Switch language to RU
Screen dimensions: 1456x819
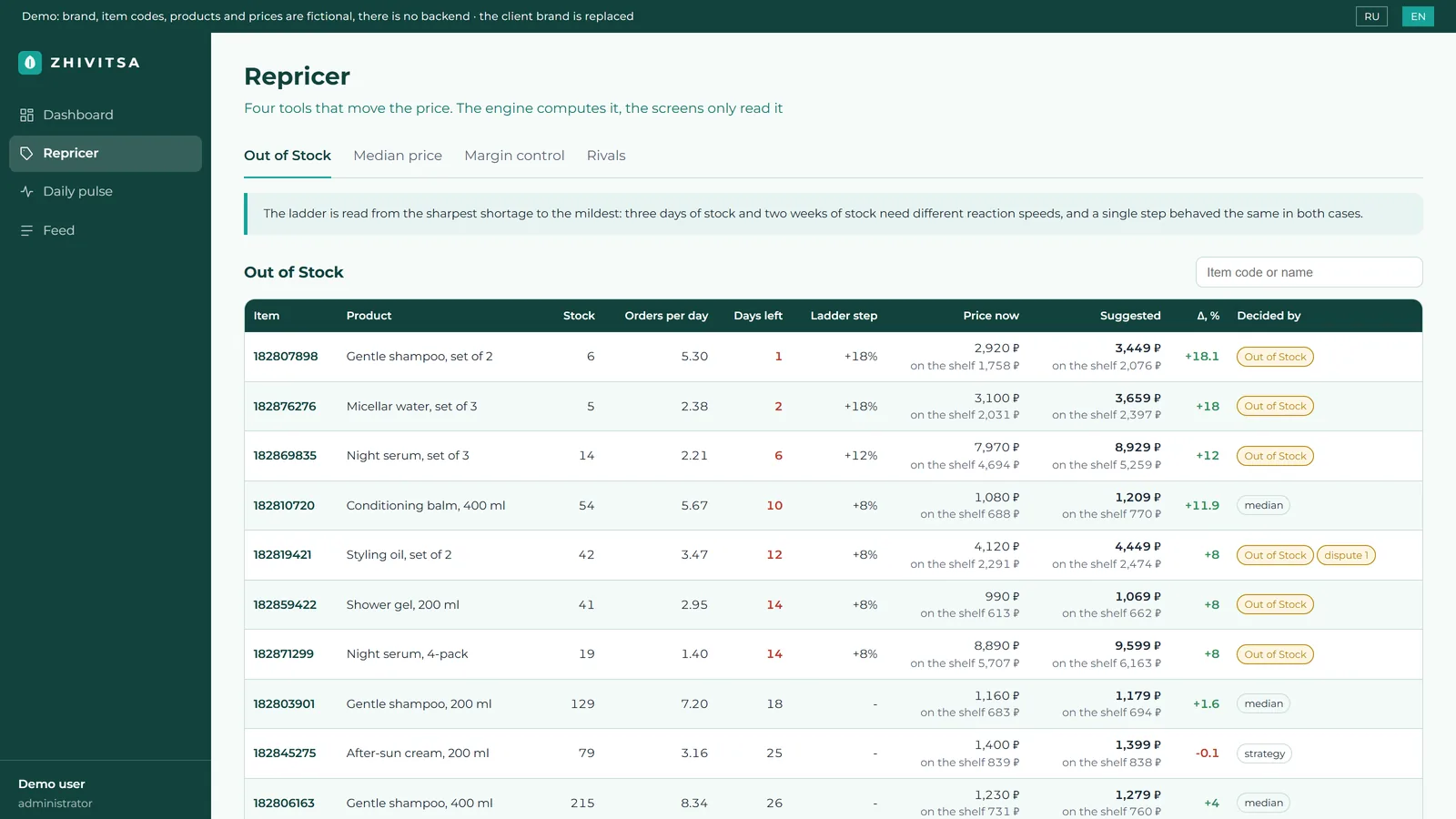tap(1371, 16)
